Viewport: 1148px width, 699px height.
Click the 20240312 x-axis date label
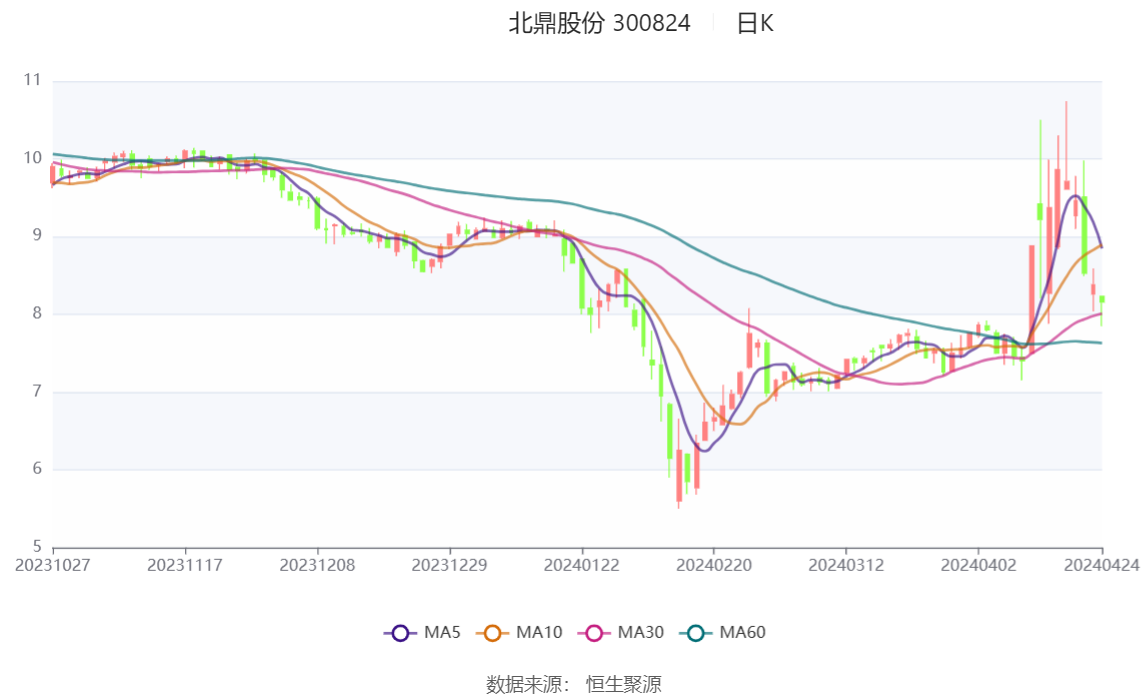(846, 565)
